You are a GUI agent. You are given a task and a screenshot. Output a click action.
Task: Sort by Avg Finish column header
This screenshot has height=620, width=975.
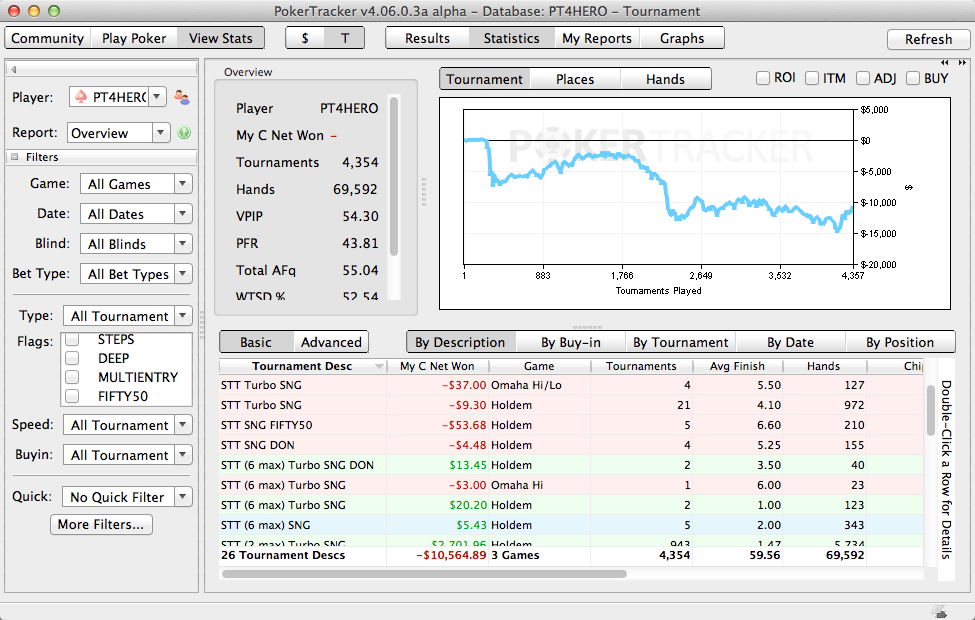point(737,366)
